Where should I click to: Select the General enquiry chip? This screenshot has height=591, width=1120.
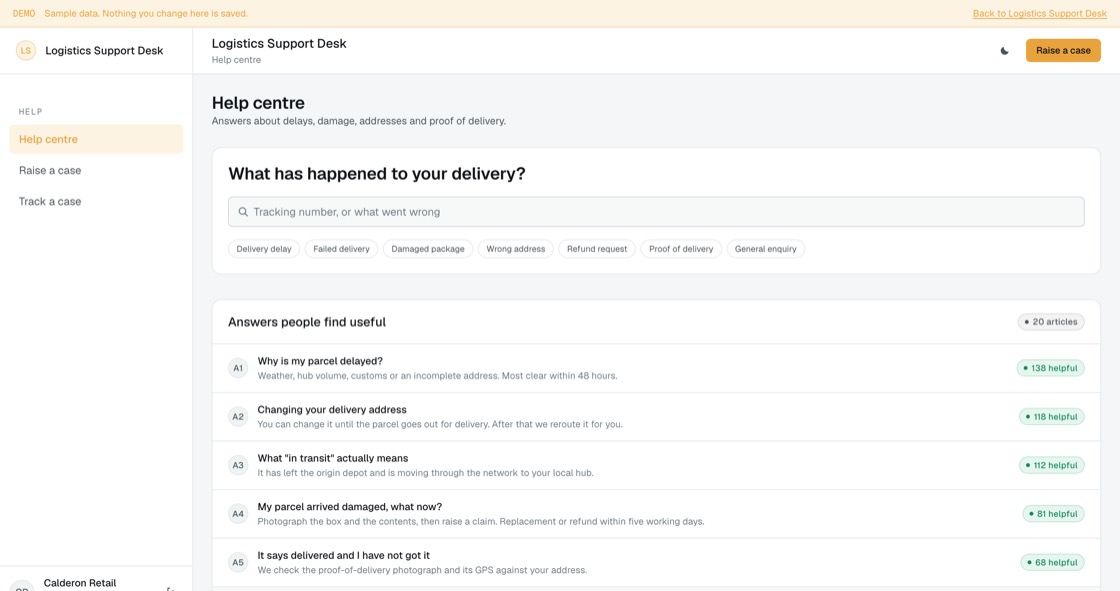[766, 249]
